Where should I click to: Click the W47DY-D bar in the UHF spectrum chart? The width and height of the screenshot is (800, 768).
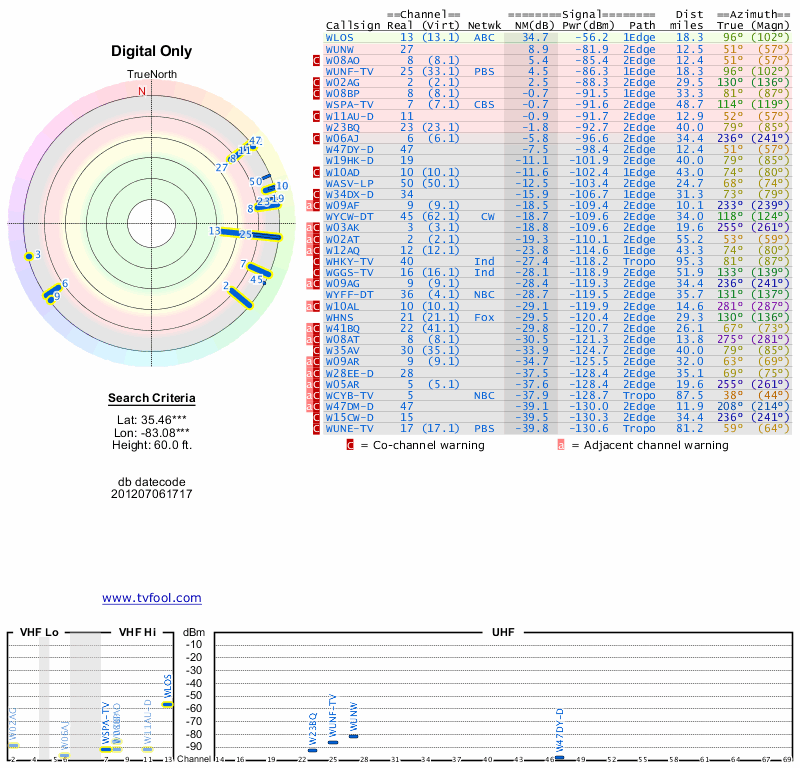559,757
